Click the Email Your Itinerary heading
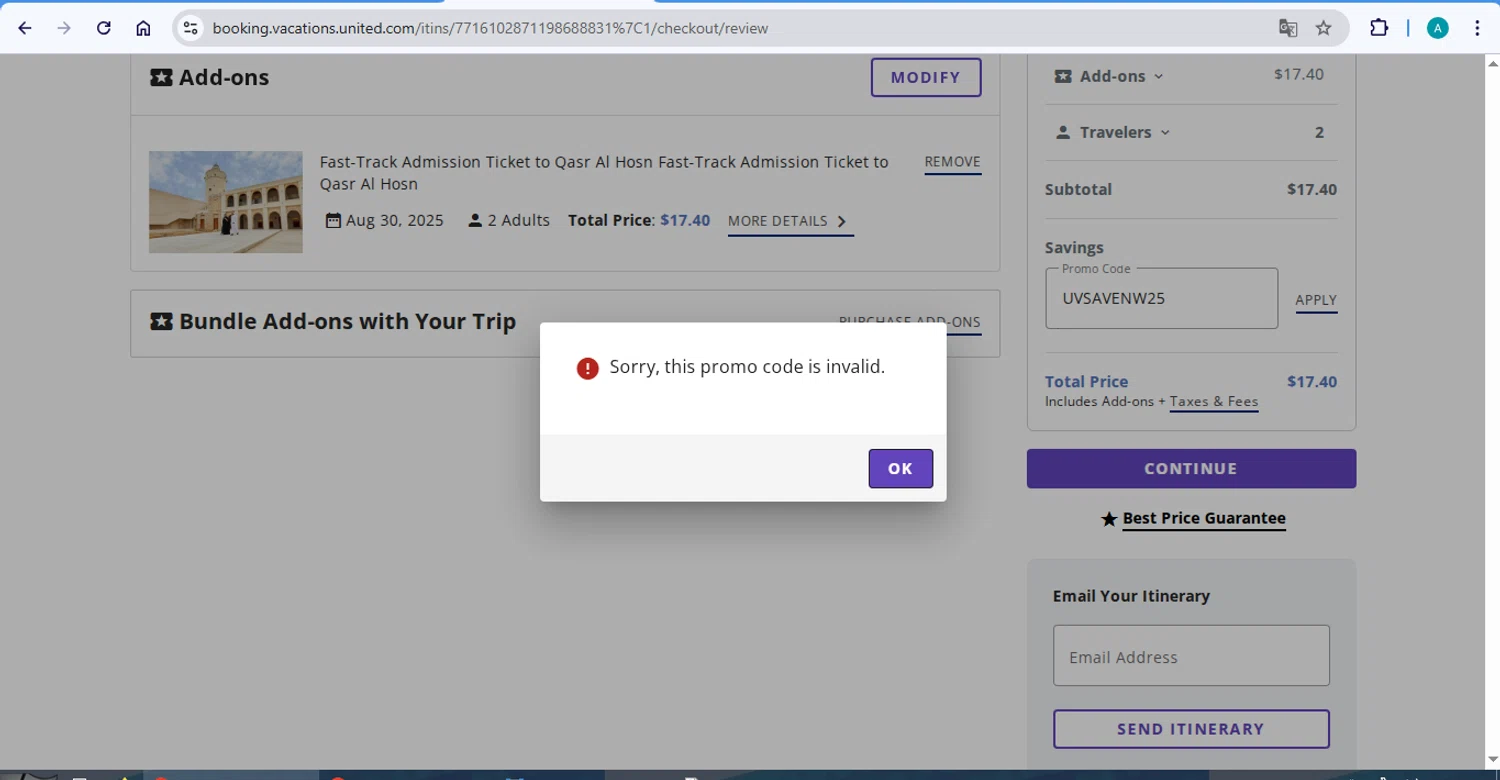This screenshot has width=1500, height=780. [1131, 596]
